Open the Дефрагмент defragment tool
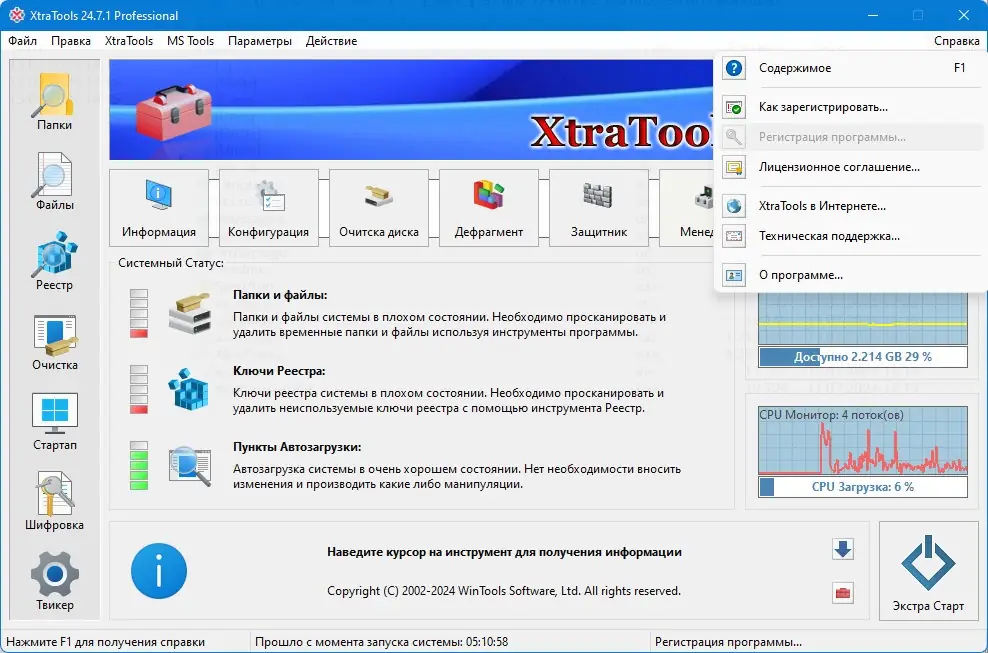Viewport: 988px width, 653px height. (x=489, y=208)
